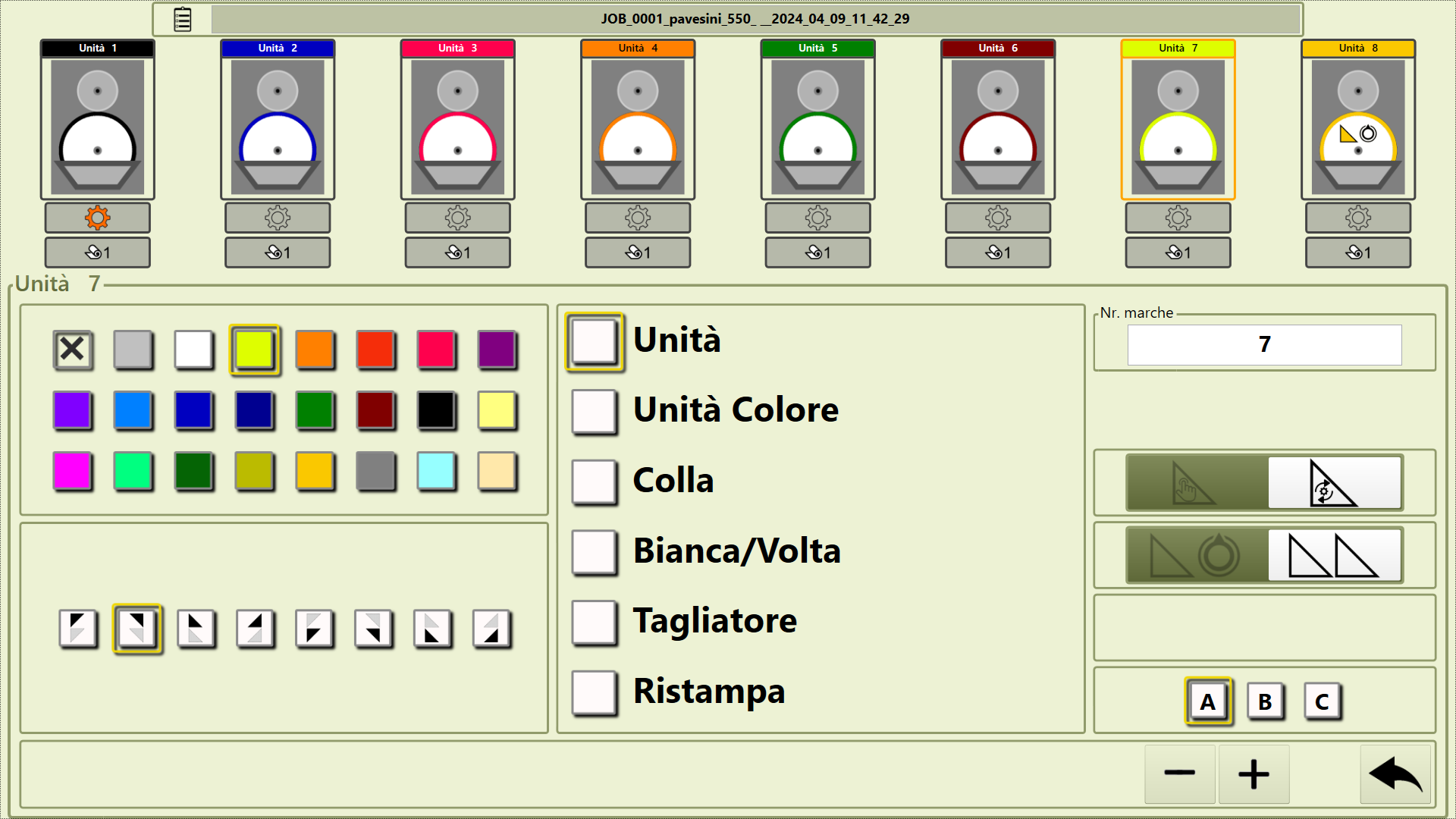Select the second triangle orientation icon
Image resolution: width=1456 pixels, height=819 pixels.
[x=137, y=629]
